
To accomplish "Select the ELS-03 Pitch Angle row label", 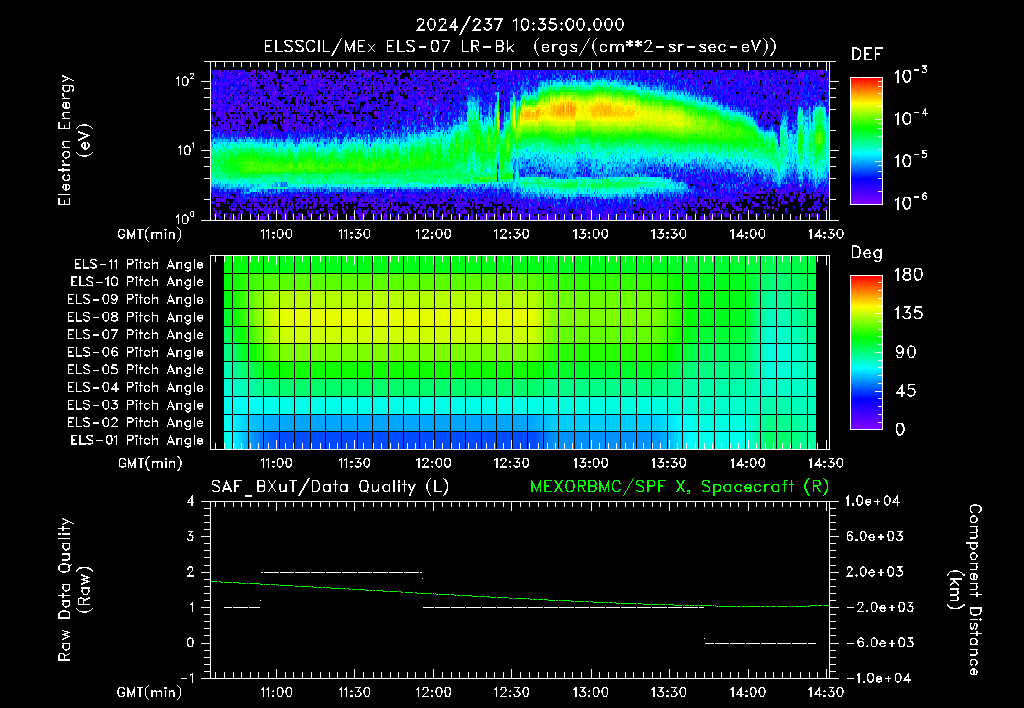I will (136, 406).
